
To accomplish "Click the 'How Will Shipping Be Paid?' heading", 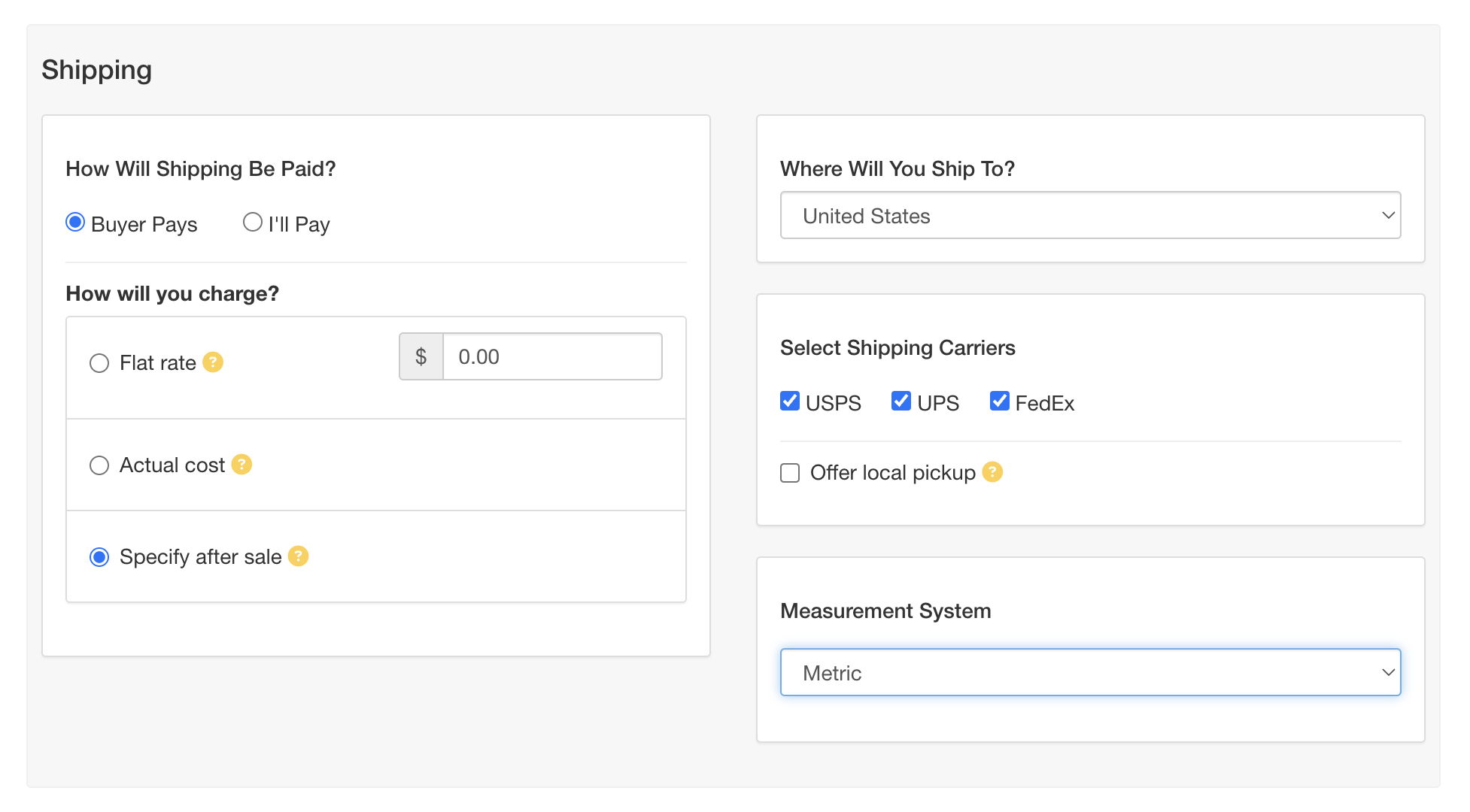I will 201,169.
